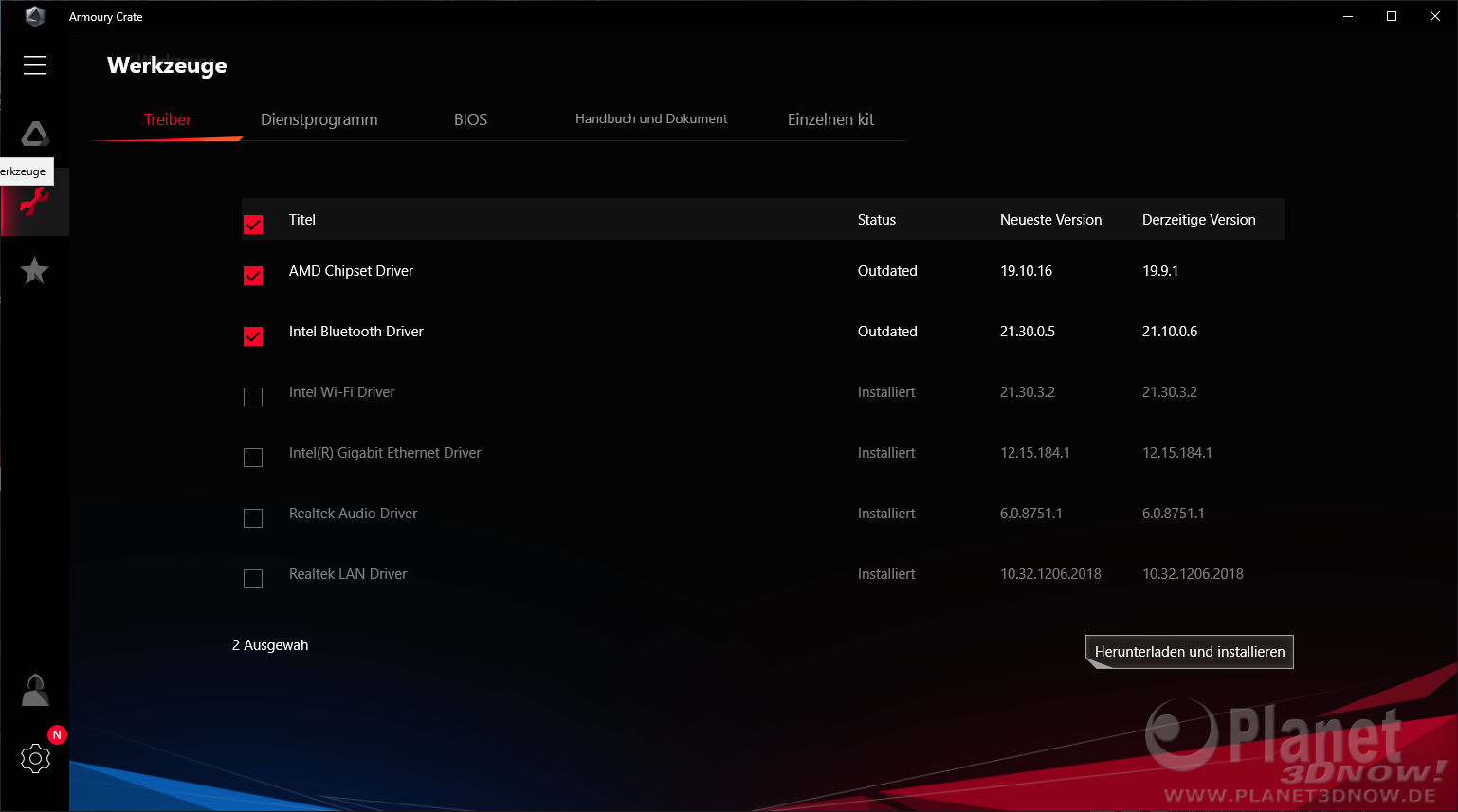Check the Intel(R) Gigabit Ethernet Driver checkbox
Screen dimensions: 1458x812
pos(253,458)
